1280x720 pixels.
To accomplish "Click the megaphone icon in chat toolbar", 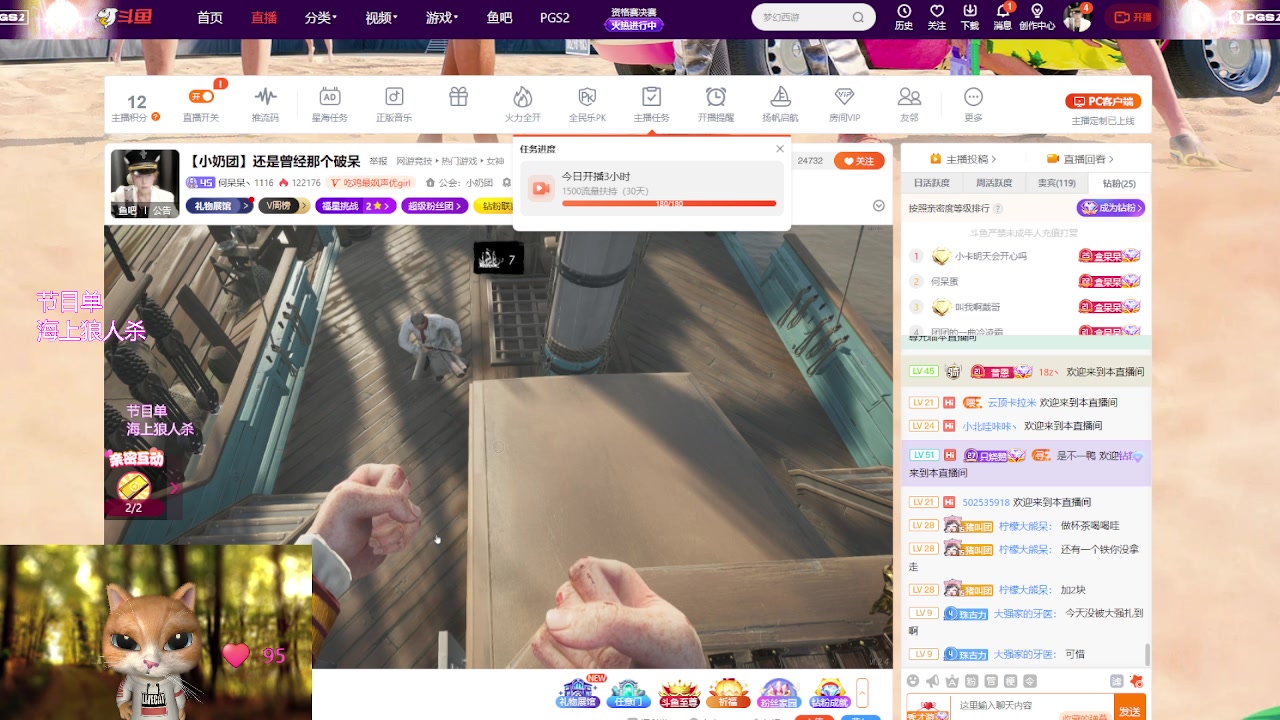I will point(932,681).
